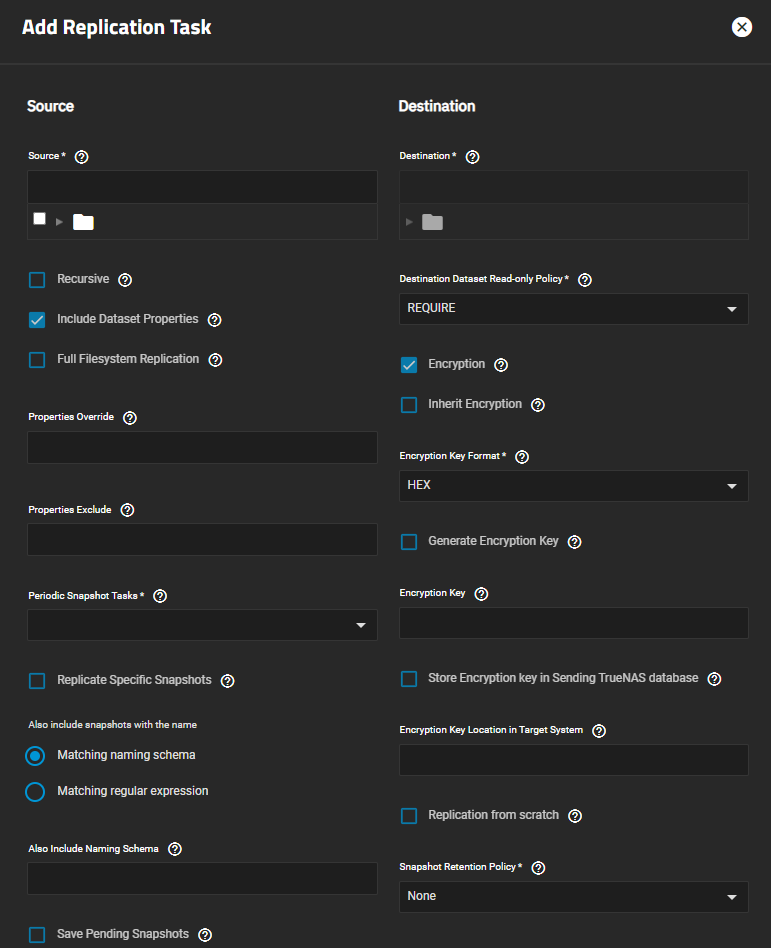This screenshot has height=948, width=771.
Task: Enable the Recursive checkbox
Action: (x=37, y=280)
